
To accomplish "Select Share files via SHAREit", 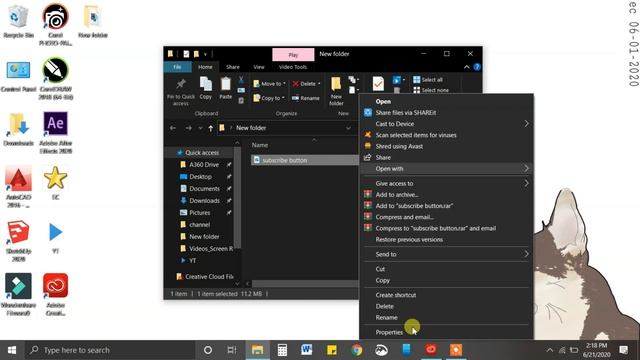I will click(405, 113).
